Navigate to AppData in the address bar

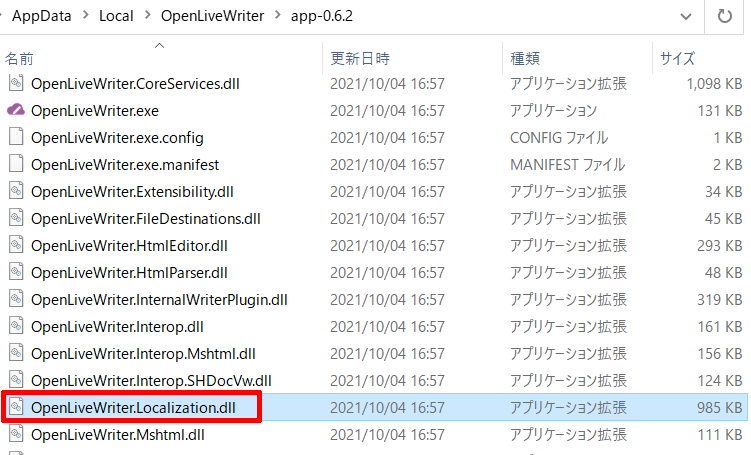coord(42,16)
